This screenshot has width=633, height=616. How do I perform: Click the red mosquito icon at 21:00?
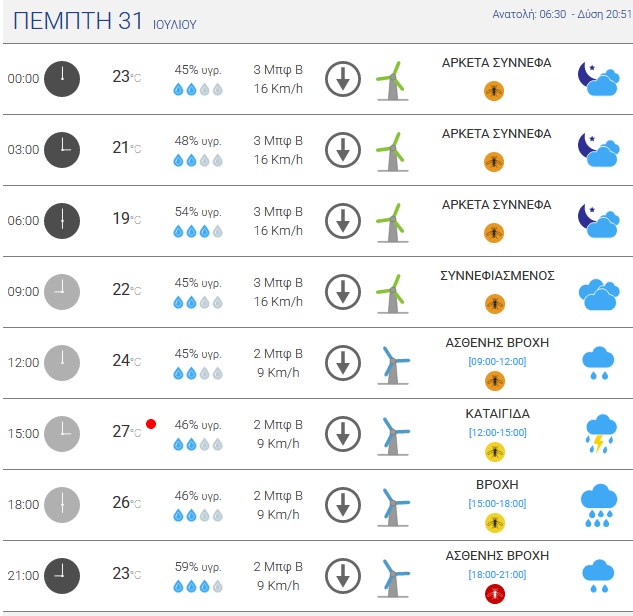pyautogui.click(x=495, y=594)
